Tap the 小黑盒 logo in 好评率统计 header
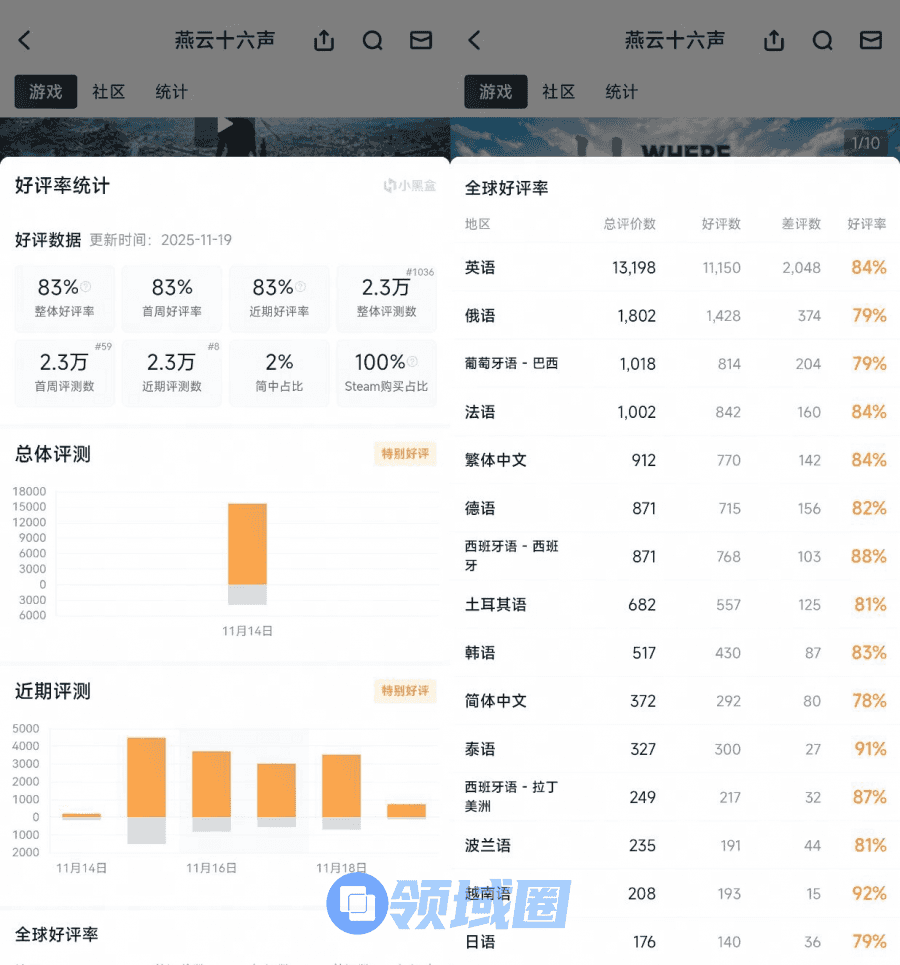The width and height of the screenshot is (900, 965). [x=410, y=186]
